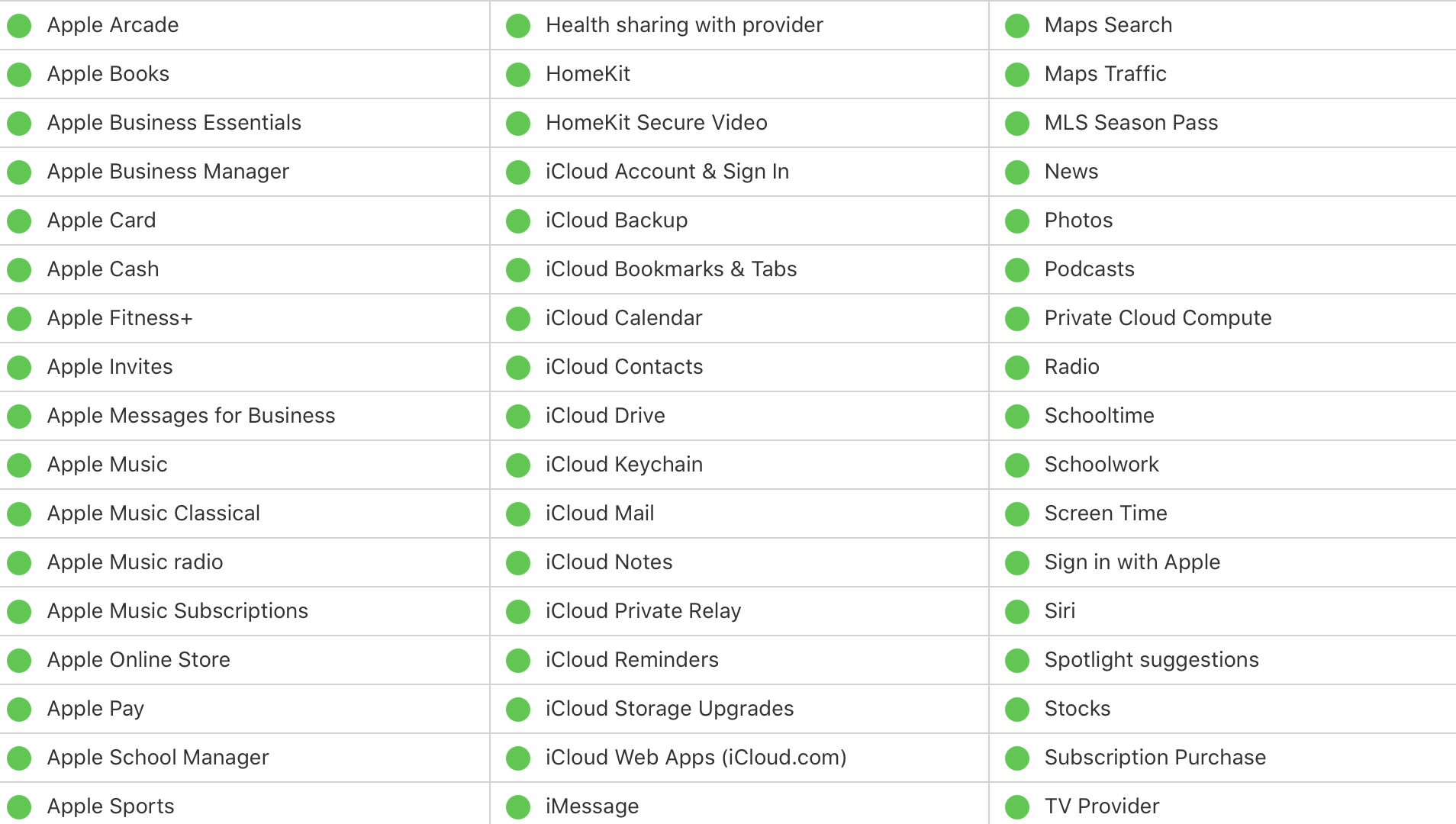Open the TV Provider status entry

(1101, 806)
